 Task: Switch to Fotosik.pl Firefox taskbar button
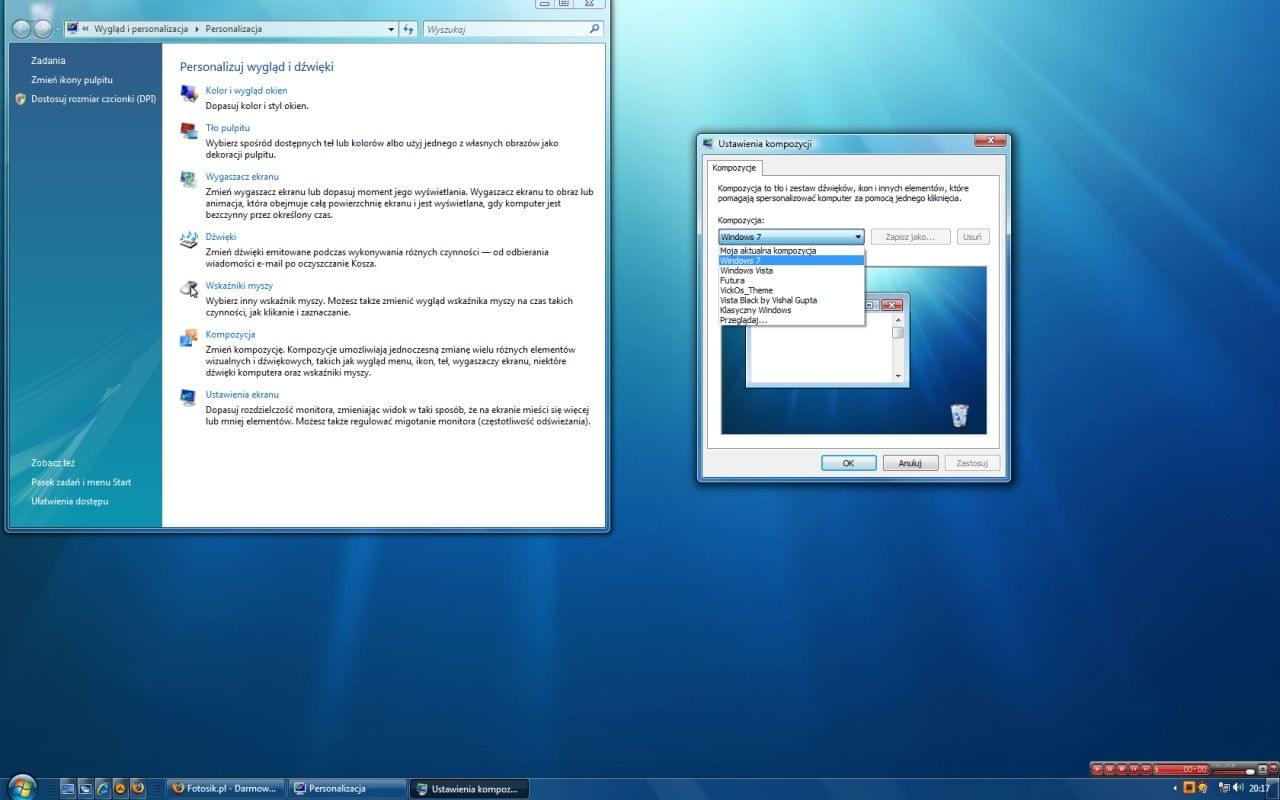[x=226, y=788]
